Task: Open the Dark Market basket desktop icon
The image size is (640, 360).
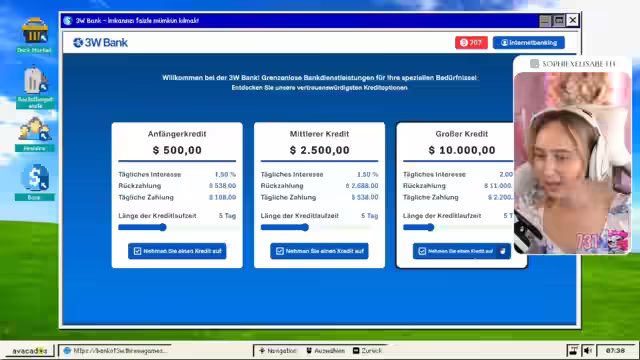Action: pyautogui.click(x=34, y=35)
